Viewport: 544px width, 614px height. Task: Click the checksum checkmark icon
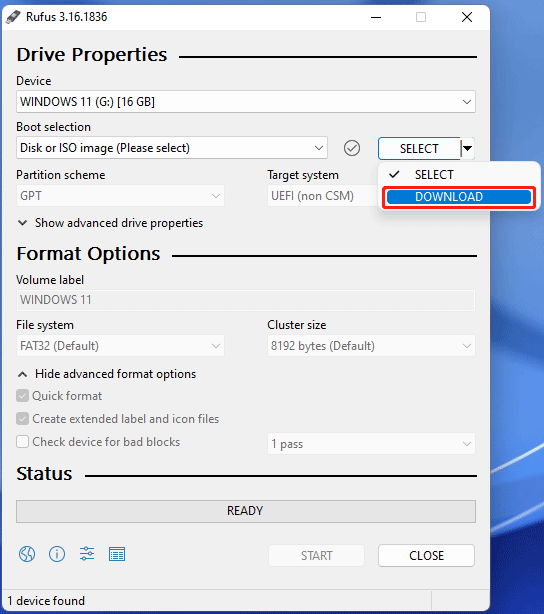pyautogui.click(x=352, y=148)
